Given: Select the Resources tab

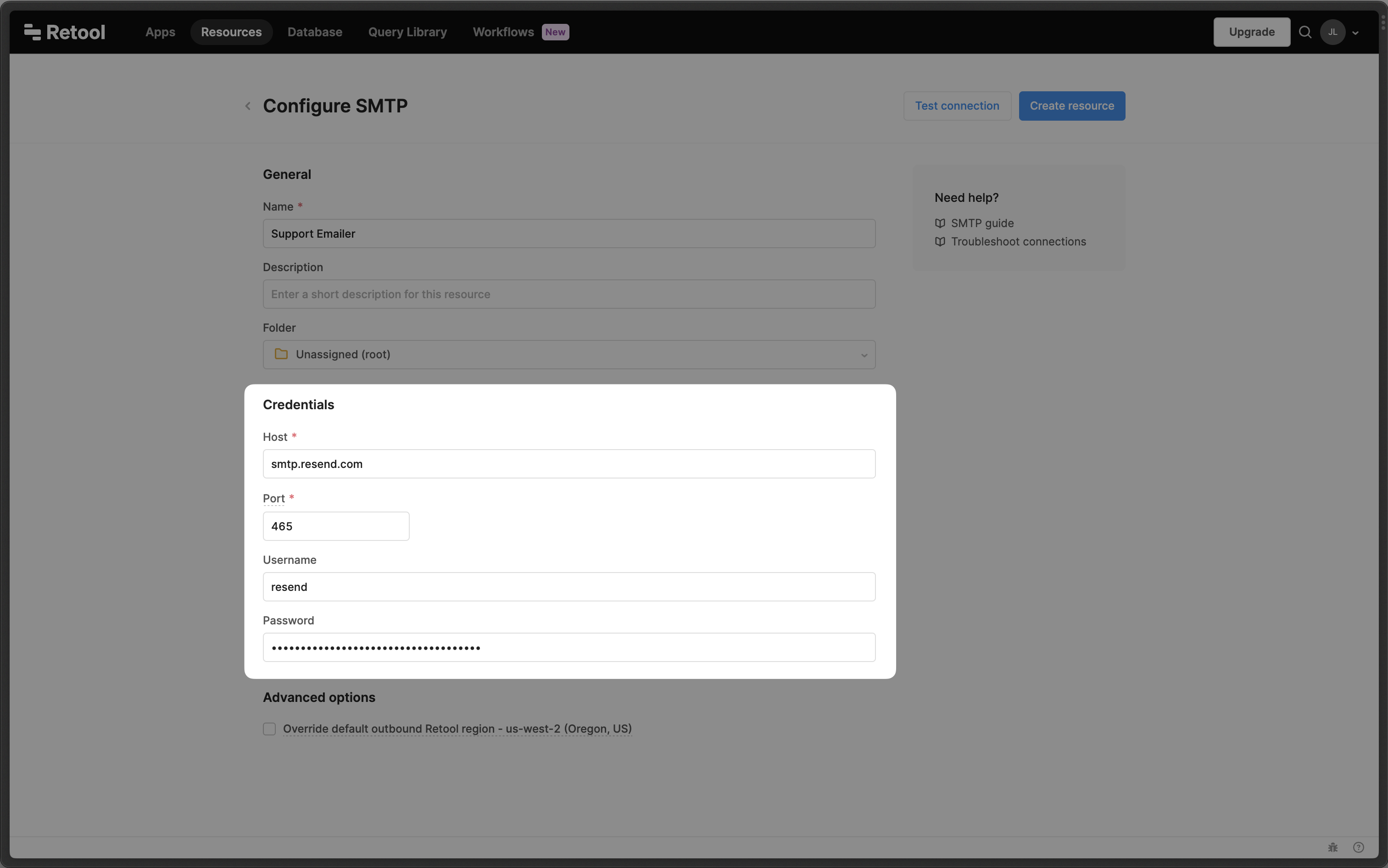Looking at the screenshot, I should 231,32.
